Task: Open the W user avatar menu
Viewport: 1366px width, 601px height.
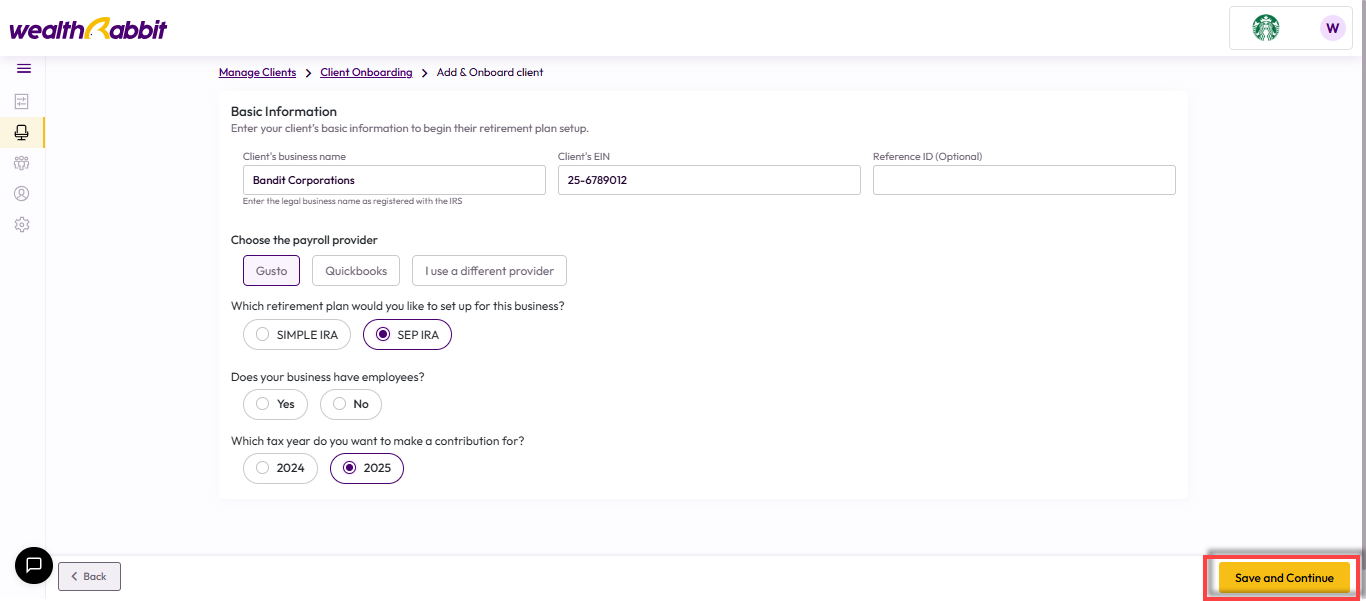Action: tap(1332, 28)
